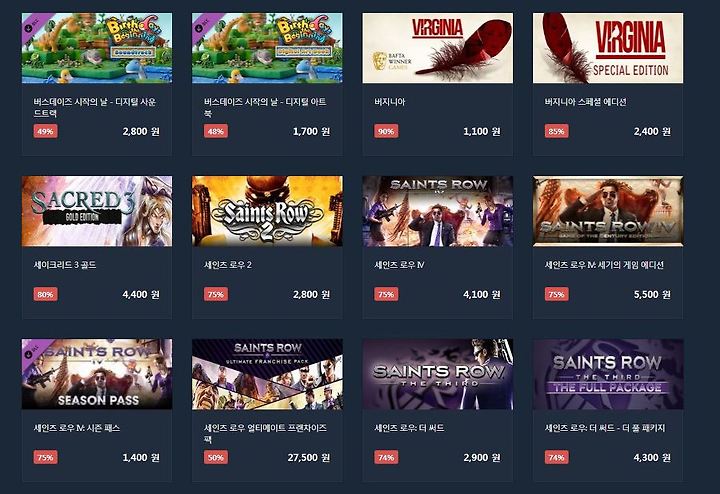Select Saints Row The Third banner
This screenshot has height=494, width=720.
438,374
